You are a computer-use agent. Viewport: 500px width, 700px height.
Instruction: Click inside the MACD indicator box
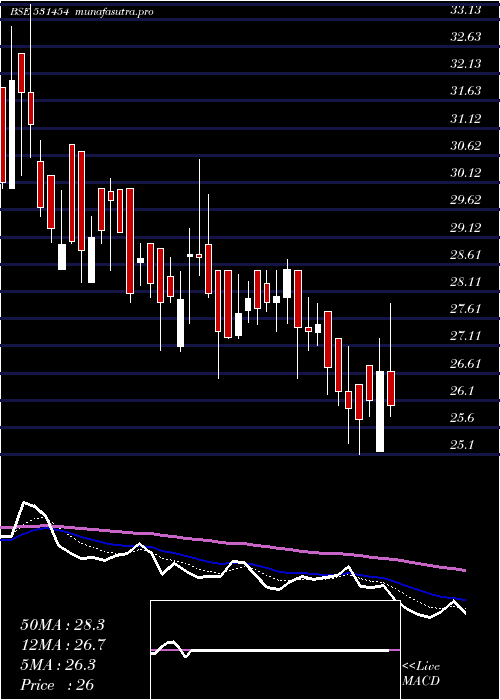click(275, 650)
